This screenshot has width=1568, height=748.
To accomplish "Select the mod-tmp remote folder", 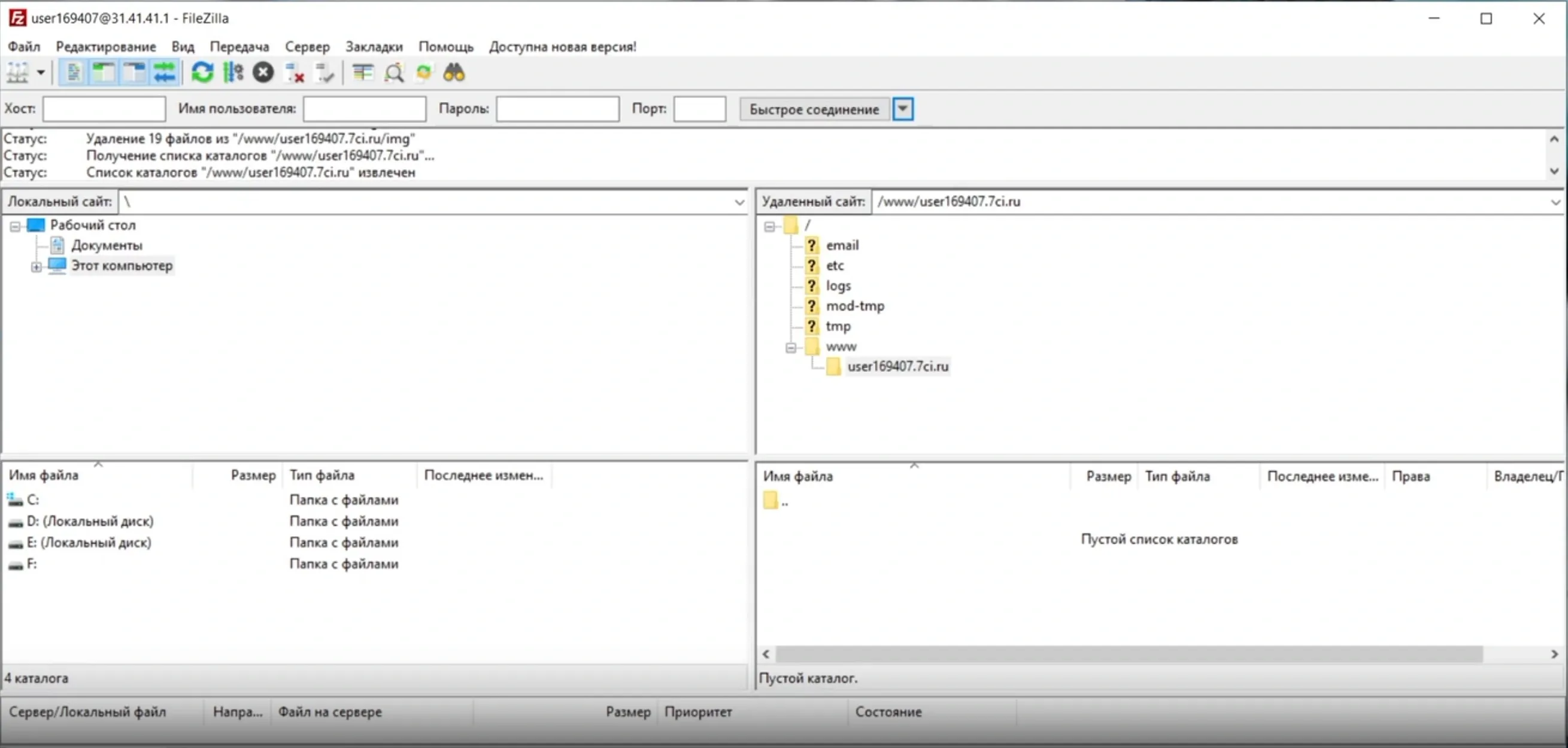I will click(x=855, y=306).
